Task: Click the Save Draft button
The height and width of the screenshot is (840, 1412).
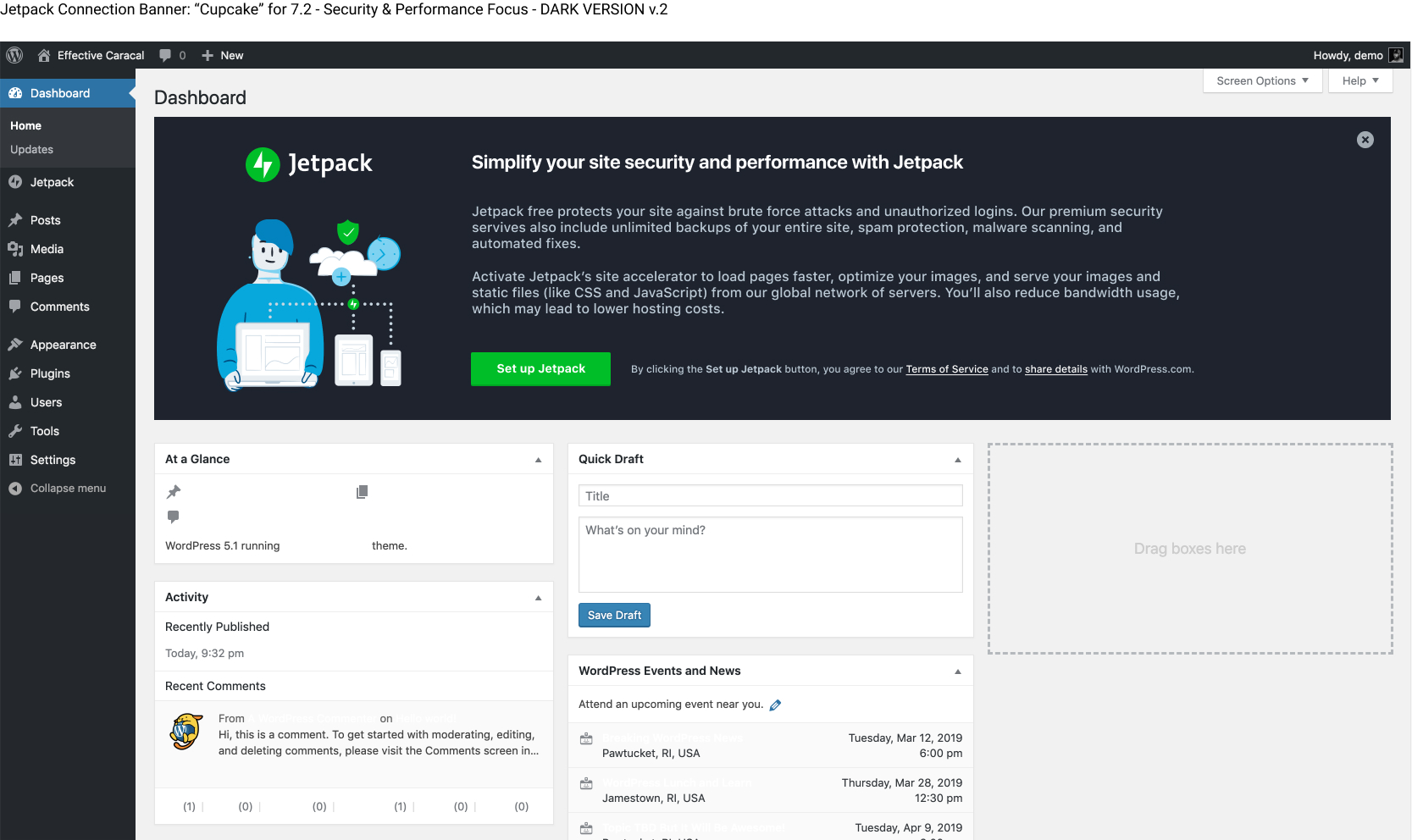Action: coord(614,615)
